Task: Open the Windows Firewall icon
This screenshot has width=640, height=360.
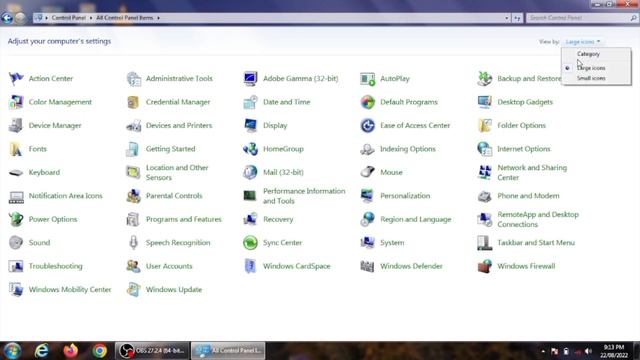Action: 484,266
